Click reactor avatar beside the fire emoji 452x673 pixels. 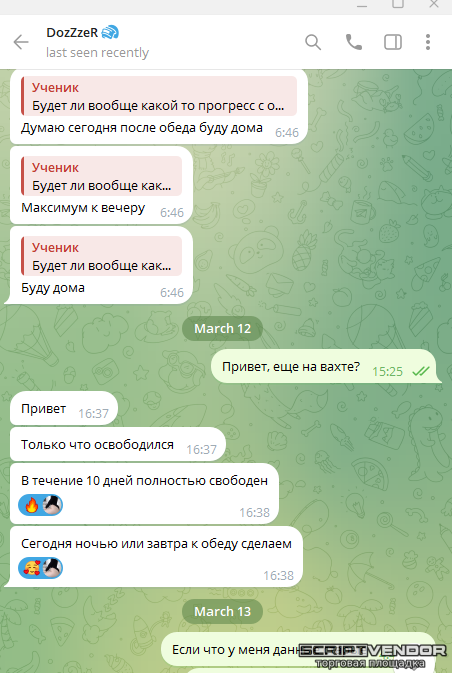click(x=52, y=505)
